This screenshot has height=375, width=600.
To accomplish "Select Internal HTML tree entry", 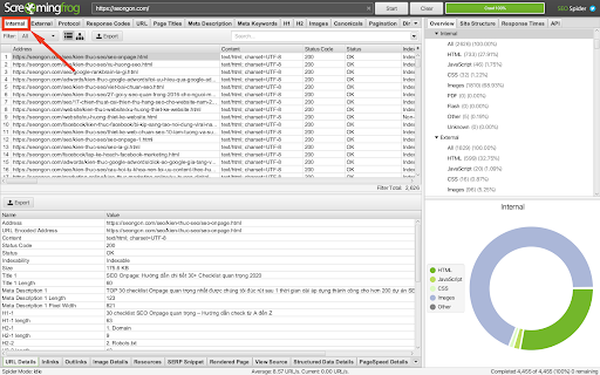I will [x=473, y=54].
